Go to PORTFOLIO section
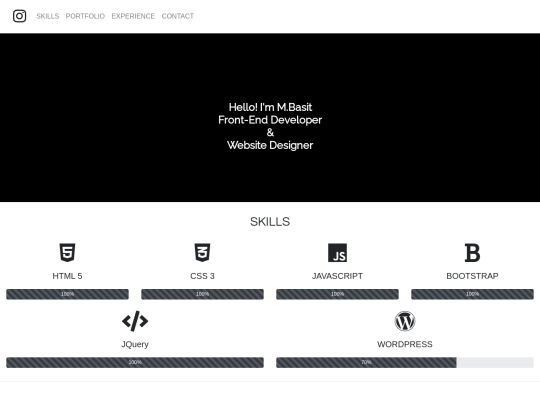540x405 pixels. coord(85,16)
